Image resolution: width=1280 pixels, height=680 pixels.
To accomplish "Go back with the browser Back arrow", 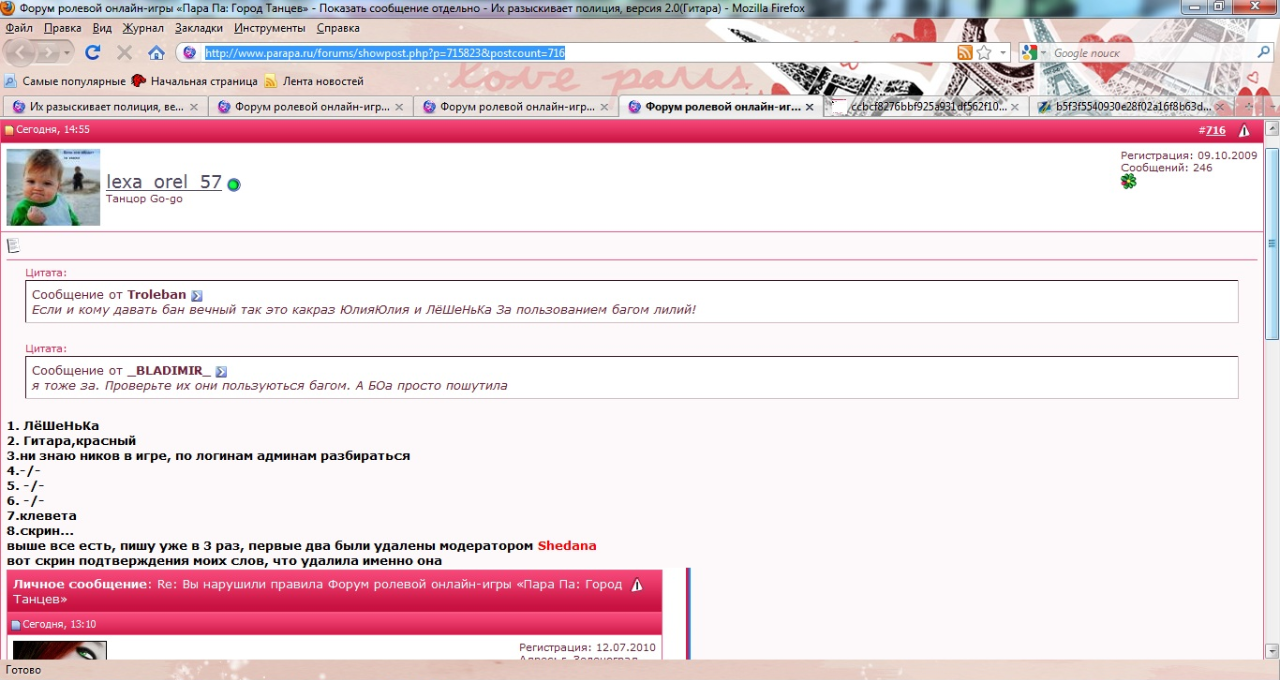I will (x=21, y=52).
